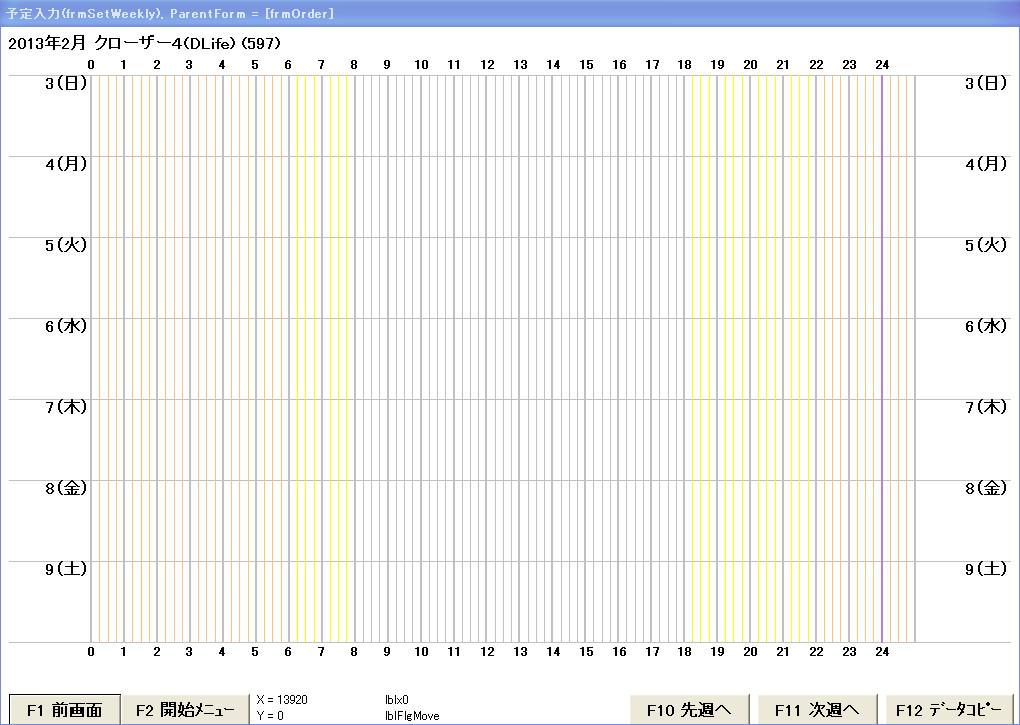Click hour 7 marker on top time axis

pos(321,65)
